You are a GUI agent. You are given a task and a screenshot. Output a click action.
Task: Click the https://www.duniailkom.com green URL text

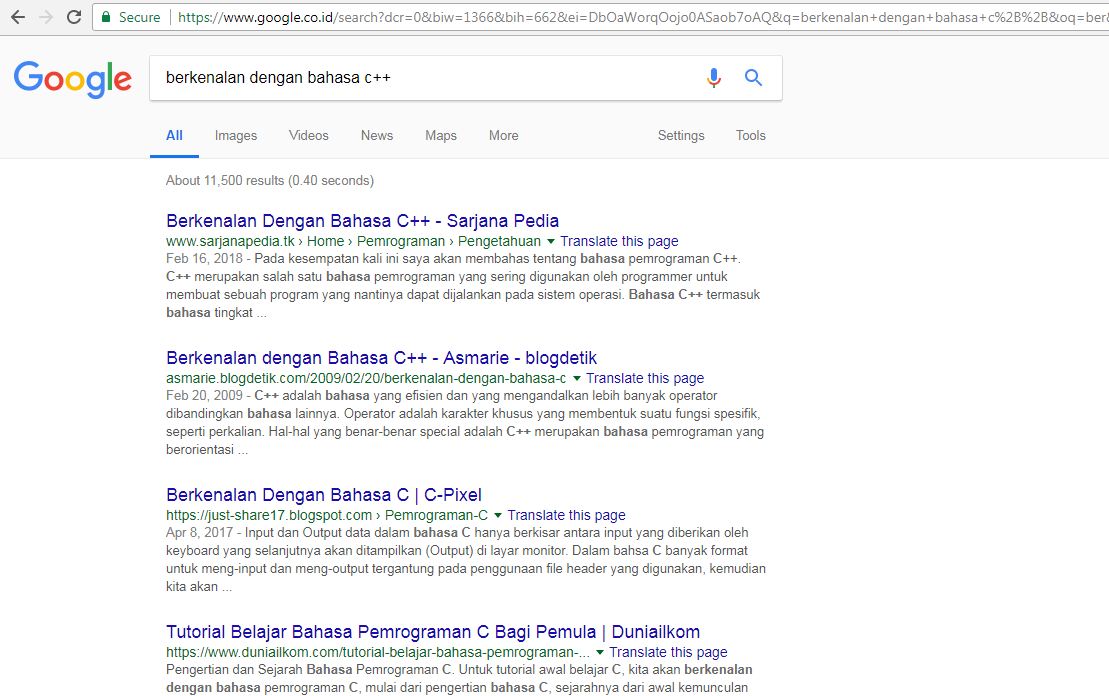tap(378, 652)
